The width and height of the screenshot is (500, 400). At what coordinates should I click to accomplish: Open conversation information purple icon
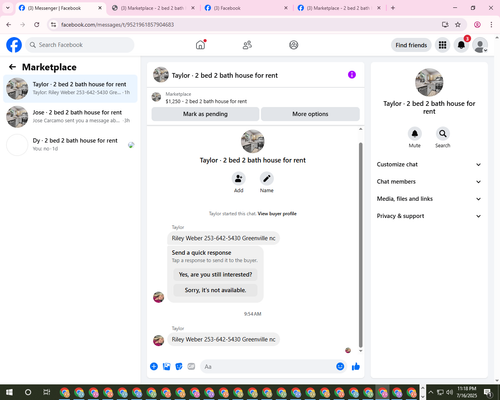(352, 75)
